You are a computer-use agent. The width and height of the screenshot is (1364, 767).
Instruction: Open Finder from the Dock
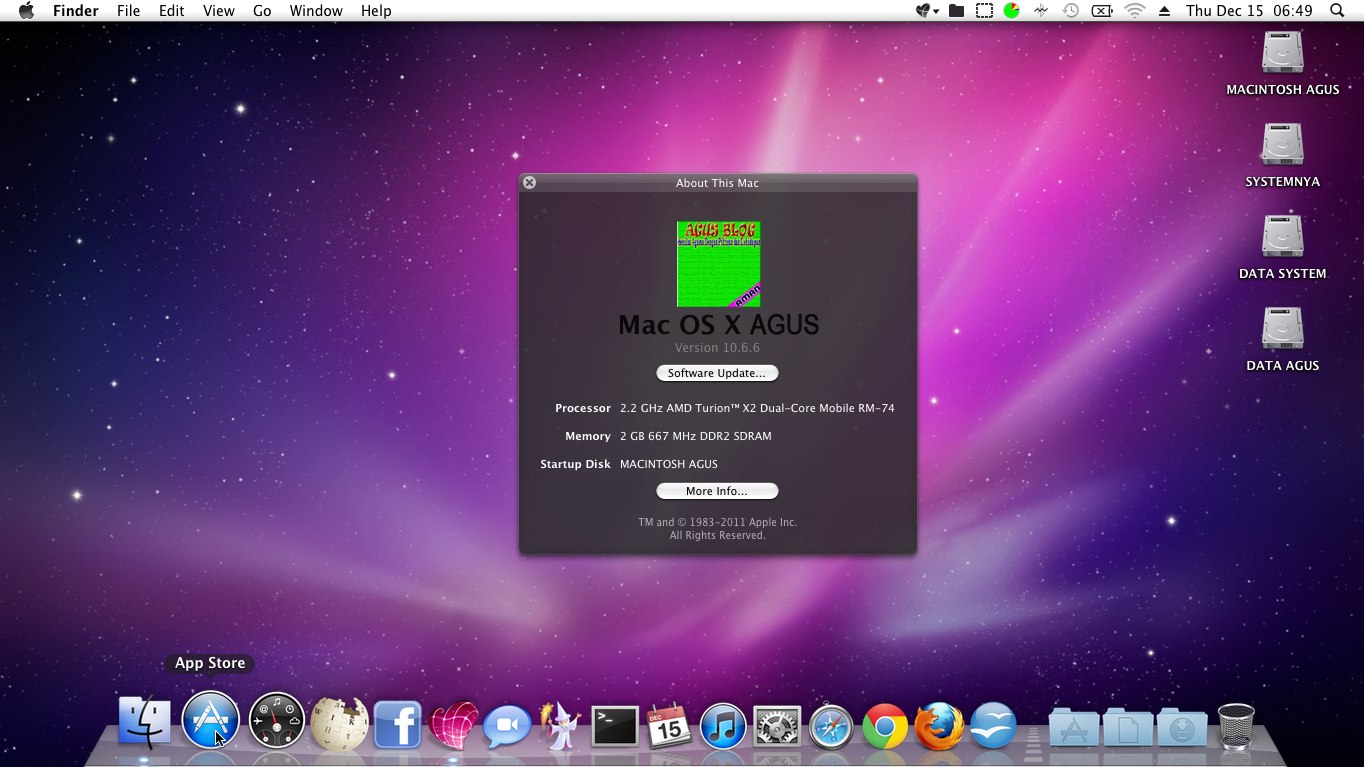[x=145, y=722]
